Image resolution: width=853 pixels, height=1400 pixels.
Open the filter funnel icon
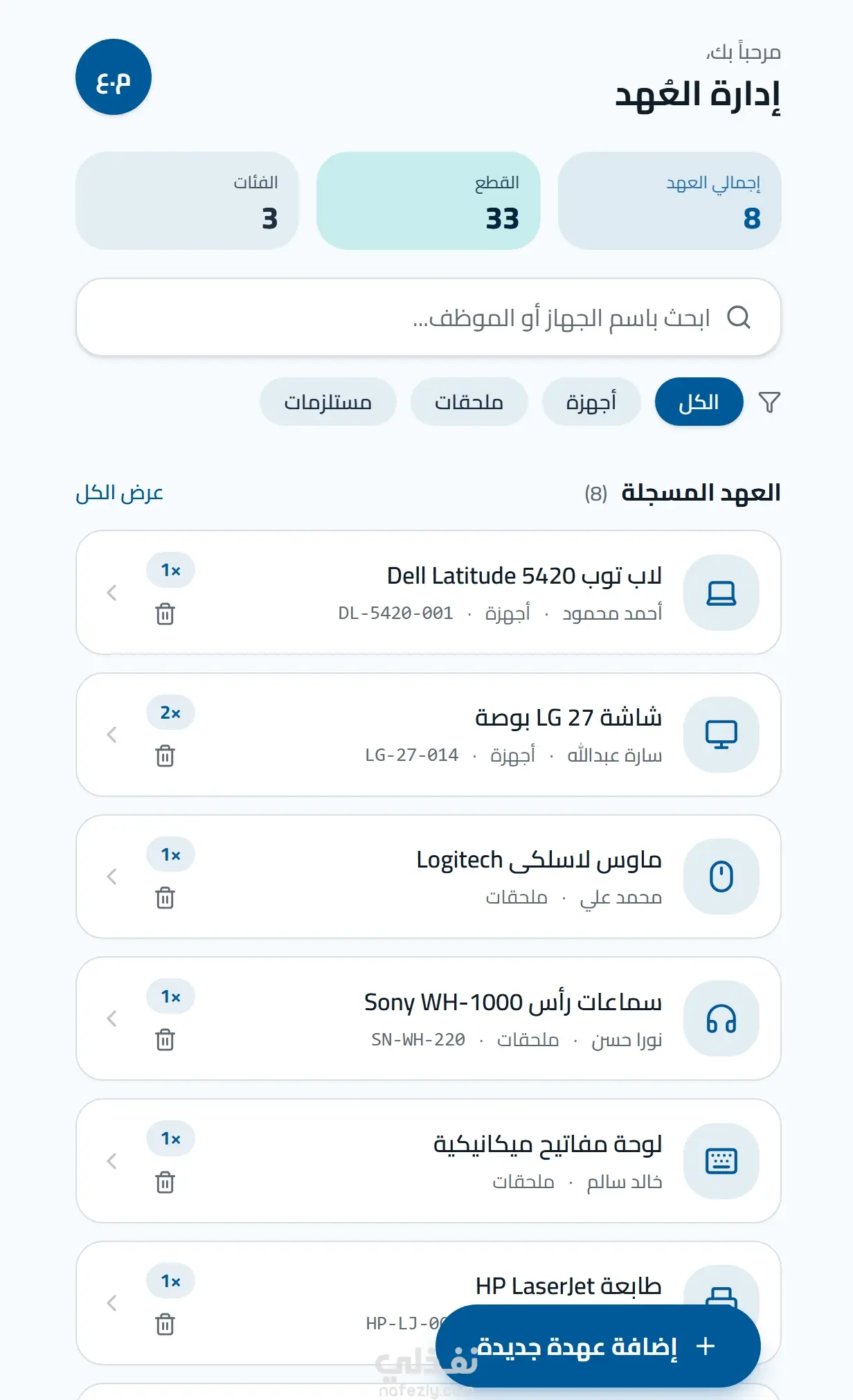pyautogui.click(x=769, y=402)
